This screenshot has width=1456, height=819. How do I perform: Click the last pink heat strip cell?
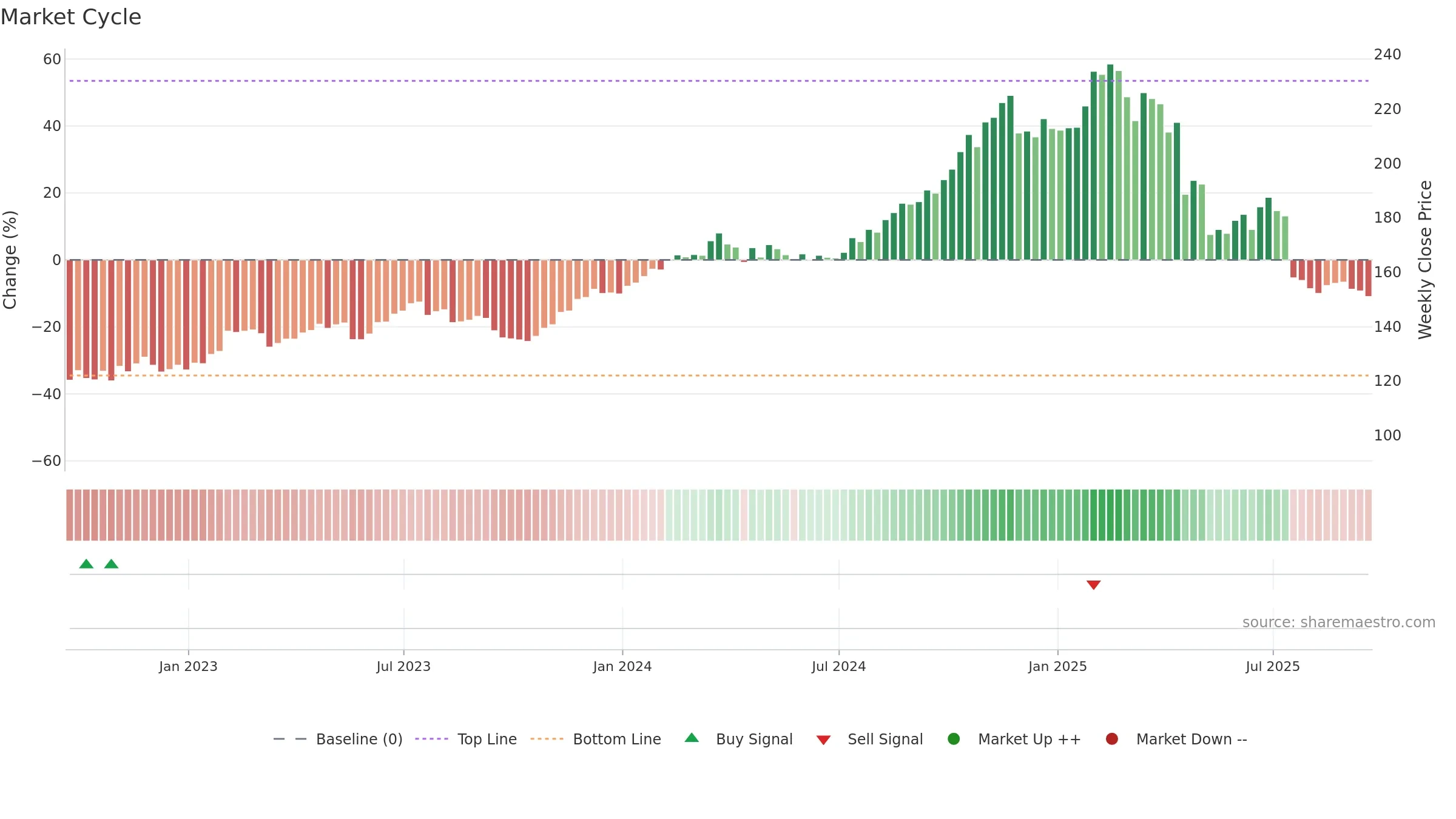(x=1368, y=515)
